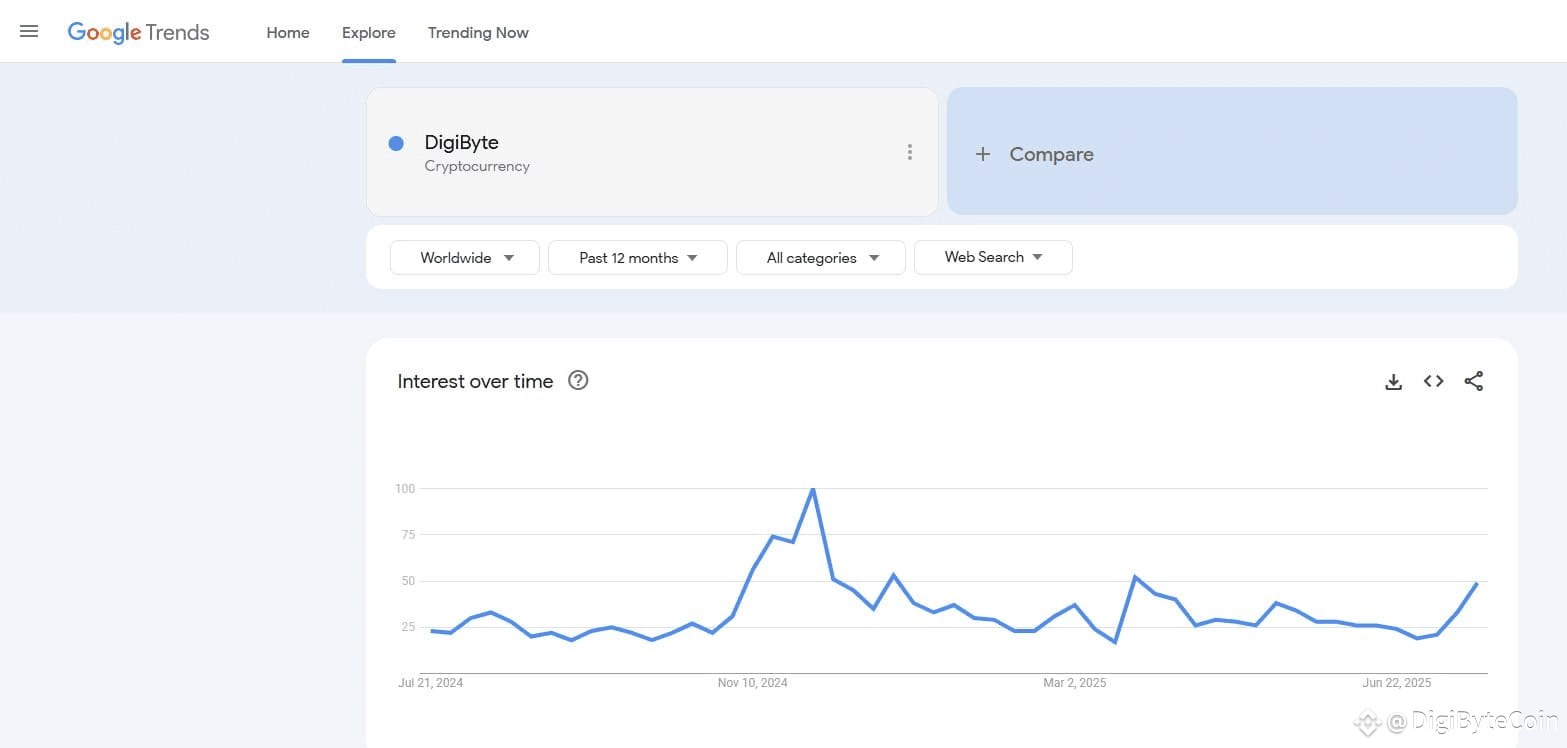Click the chart's 100 peak point
This screenshot has height=748, width=1567.
(x=813, y=489)
